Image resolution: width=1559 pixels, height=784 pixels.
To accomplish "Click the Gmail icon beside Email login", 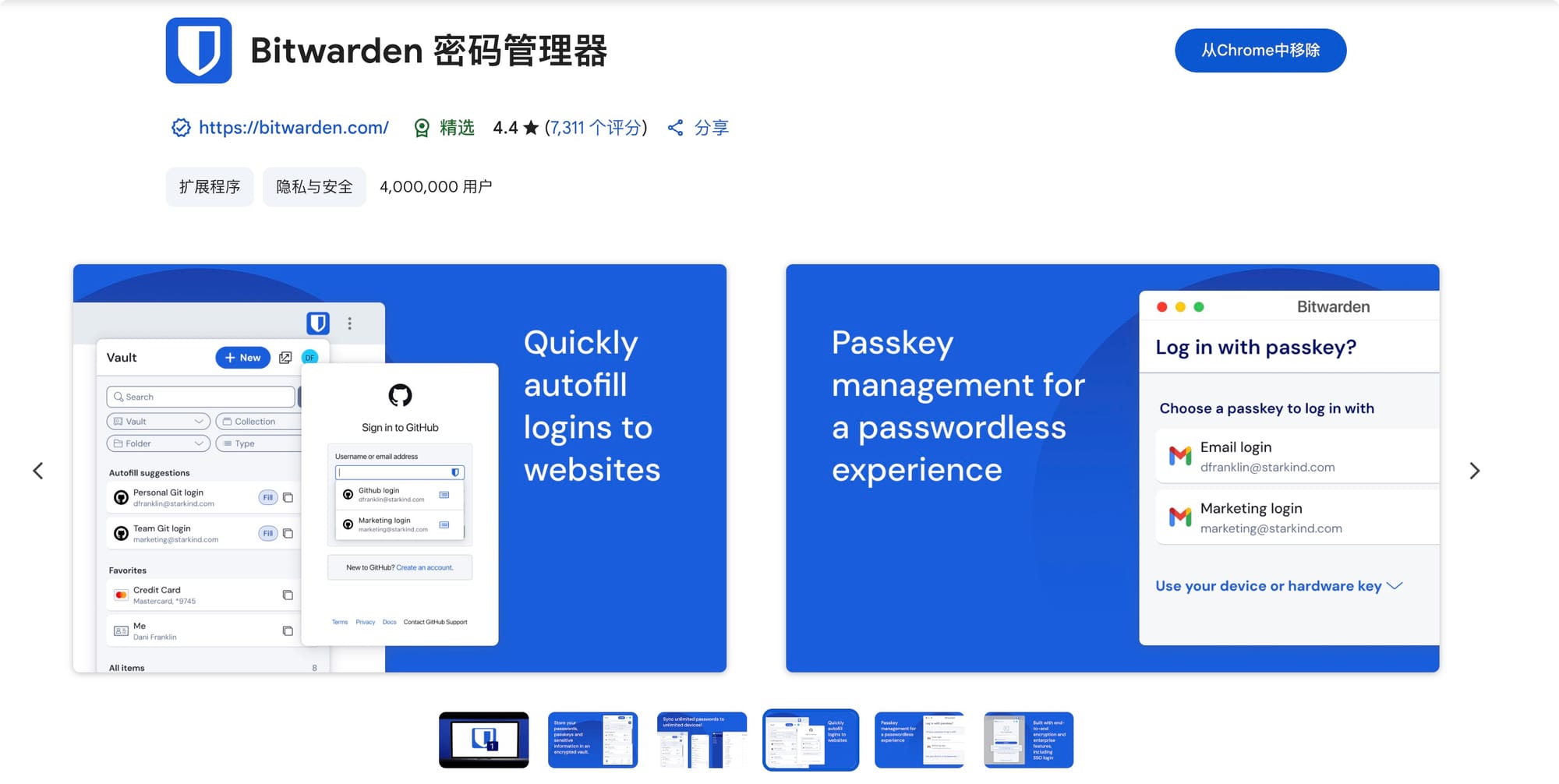I will pyautogui.click(x=1179, y=456).
